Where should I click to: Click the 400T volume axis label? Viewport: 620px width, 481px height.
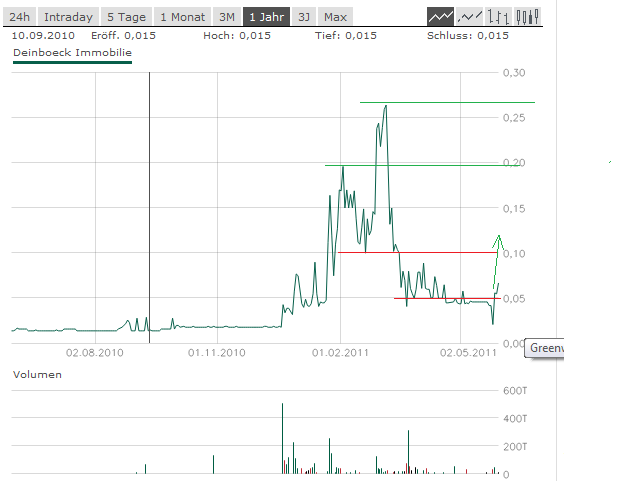(x=515, y=418)
